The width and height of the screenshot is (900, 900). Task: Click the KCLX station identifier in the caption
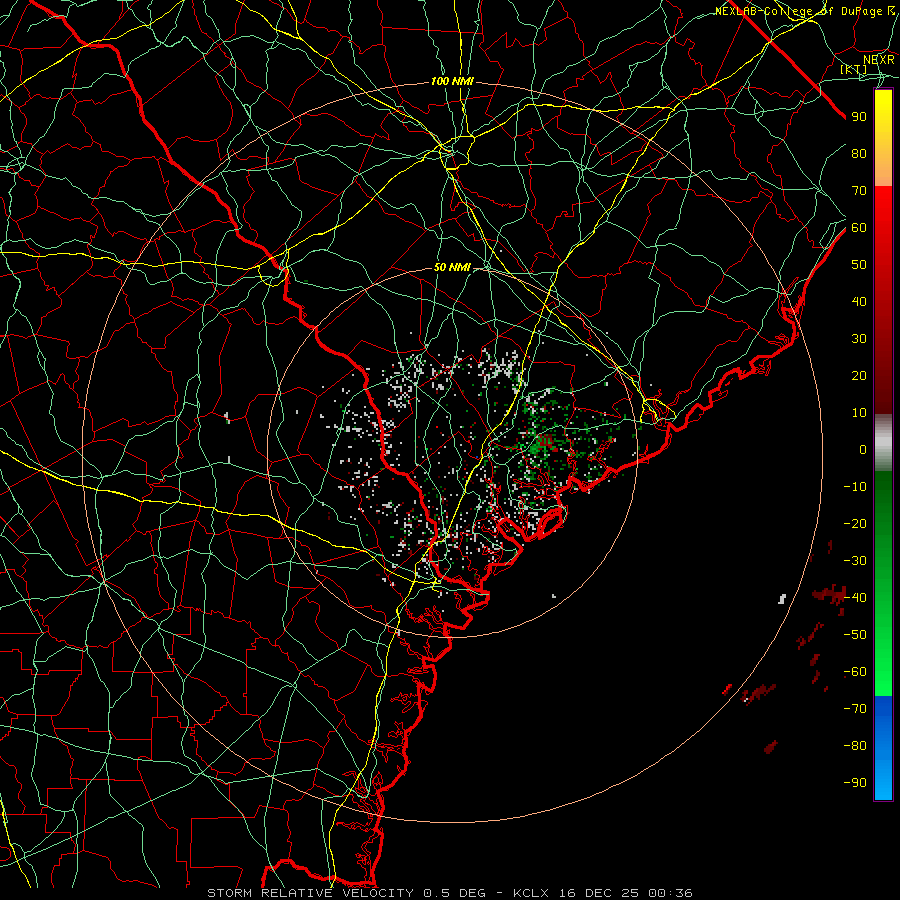[x=532, y=893]
